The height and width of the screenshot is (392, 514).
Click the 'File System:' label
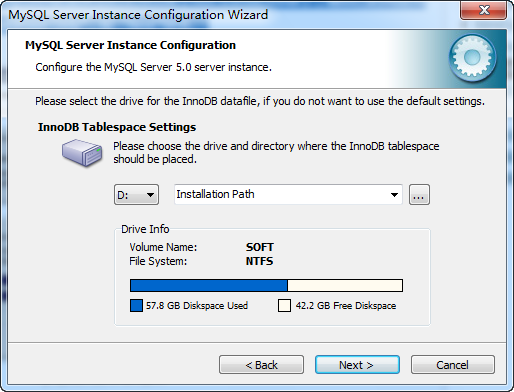(x=158, y=261)
